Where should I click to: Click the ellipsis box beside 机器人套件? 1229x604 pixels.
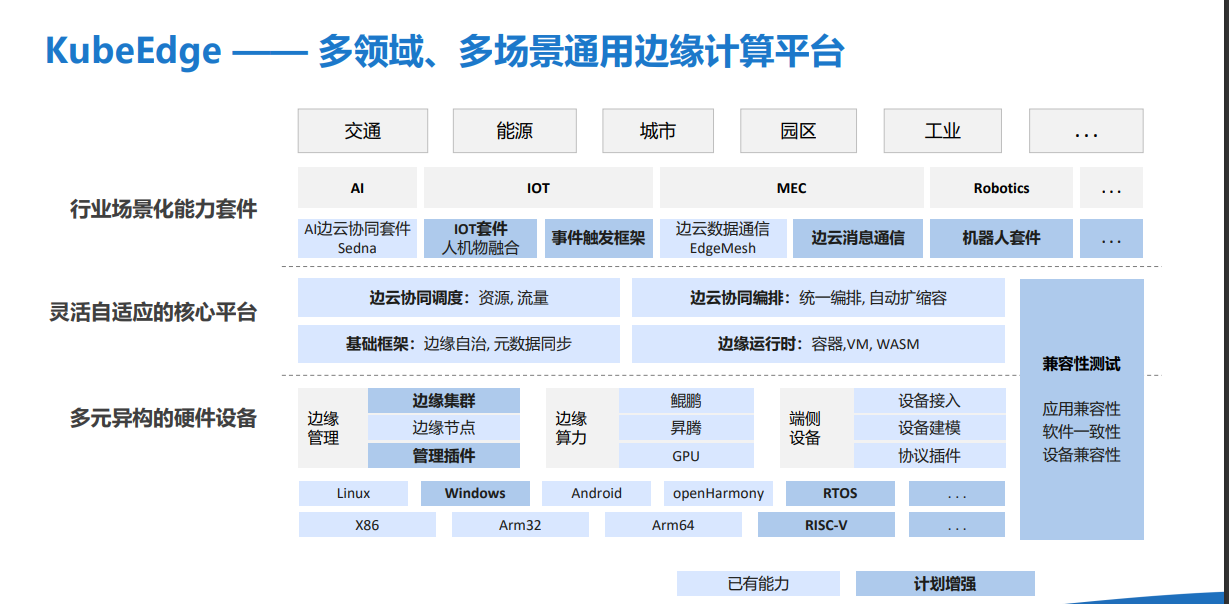(1111, 238)
